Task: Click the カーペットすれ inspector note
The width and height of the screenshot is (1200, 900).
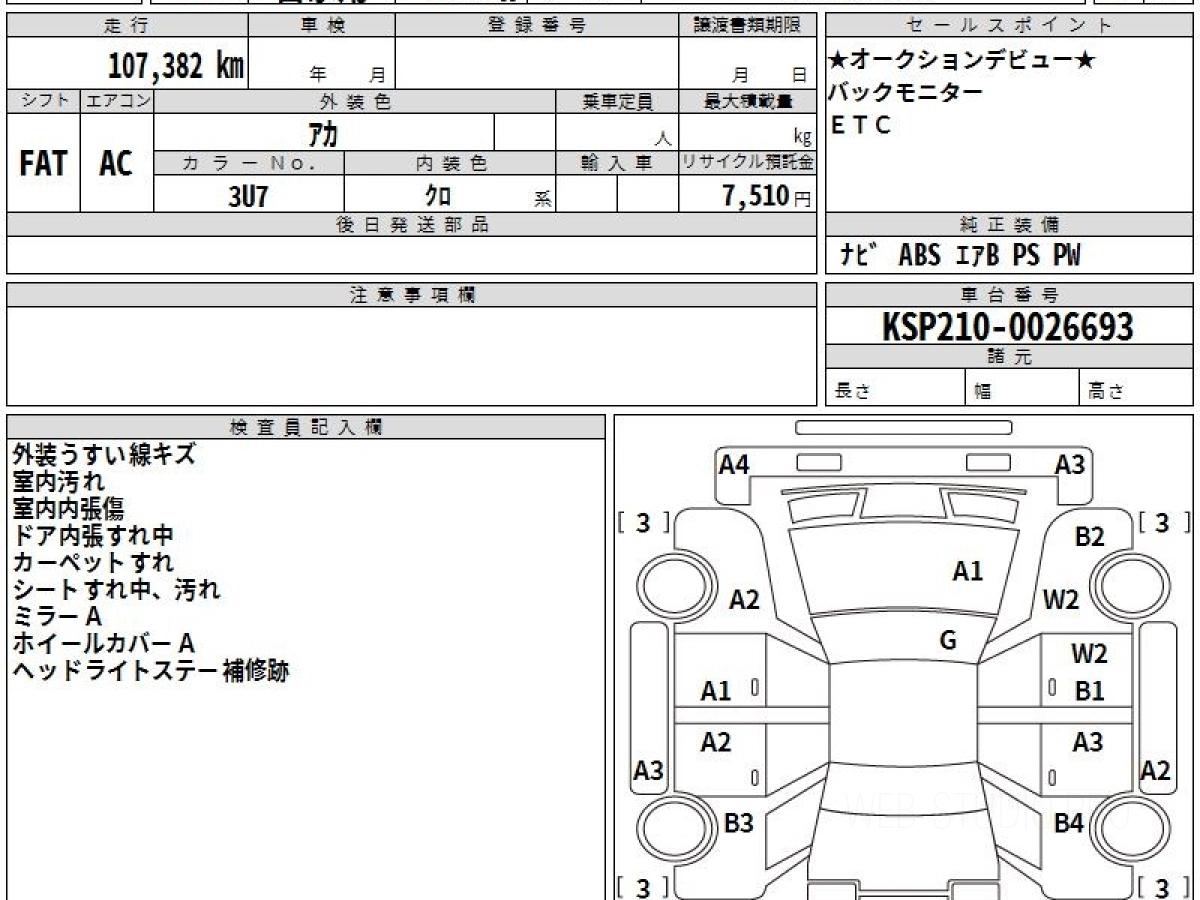Action: (93, 562)
